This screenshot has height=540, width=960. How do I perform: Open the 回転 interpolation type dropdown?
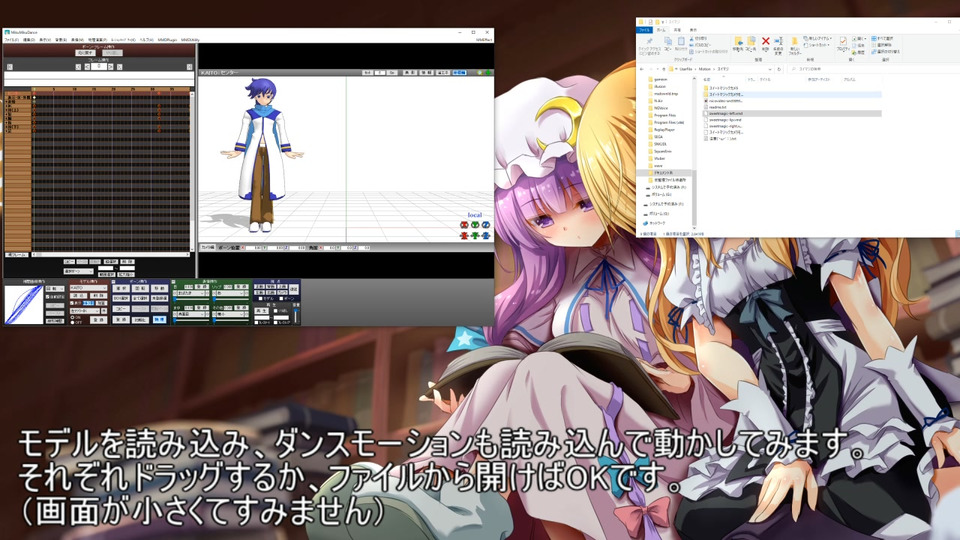pos(55,289)
